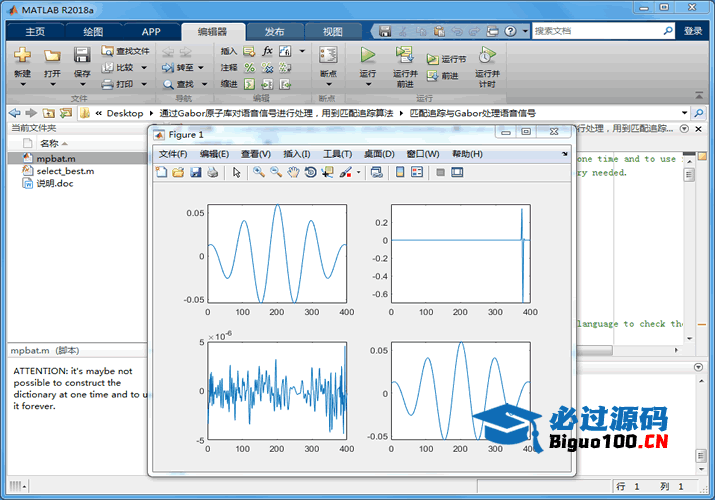Click the Run button in the editor ribbon

coord(367,56)
